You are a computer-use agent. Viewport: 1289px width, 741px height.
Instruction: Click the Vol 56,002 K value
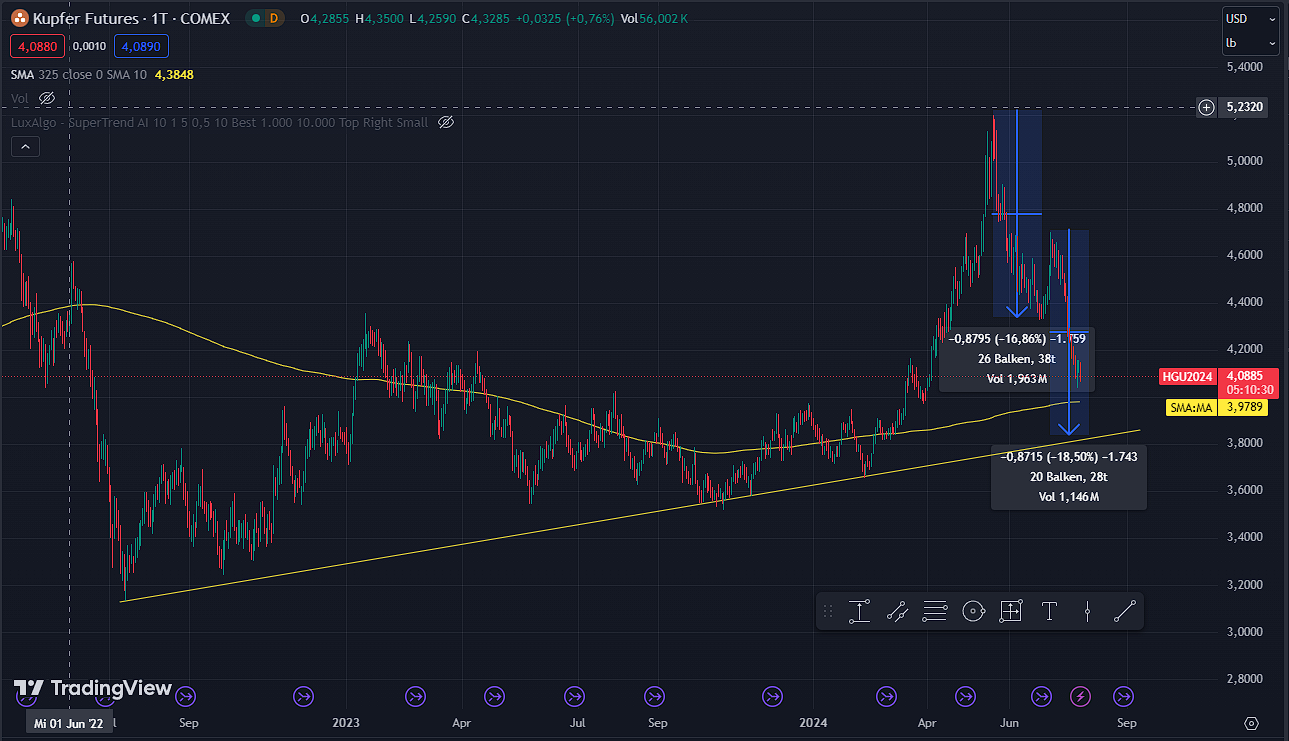[653, 18]
